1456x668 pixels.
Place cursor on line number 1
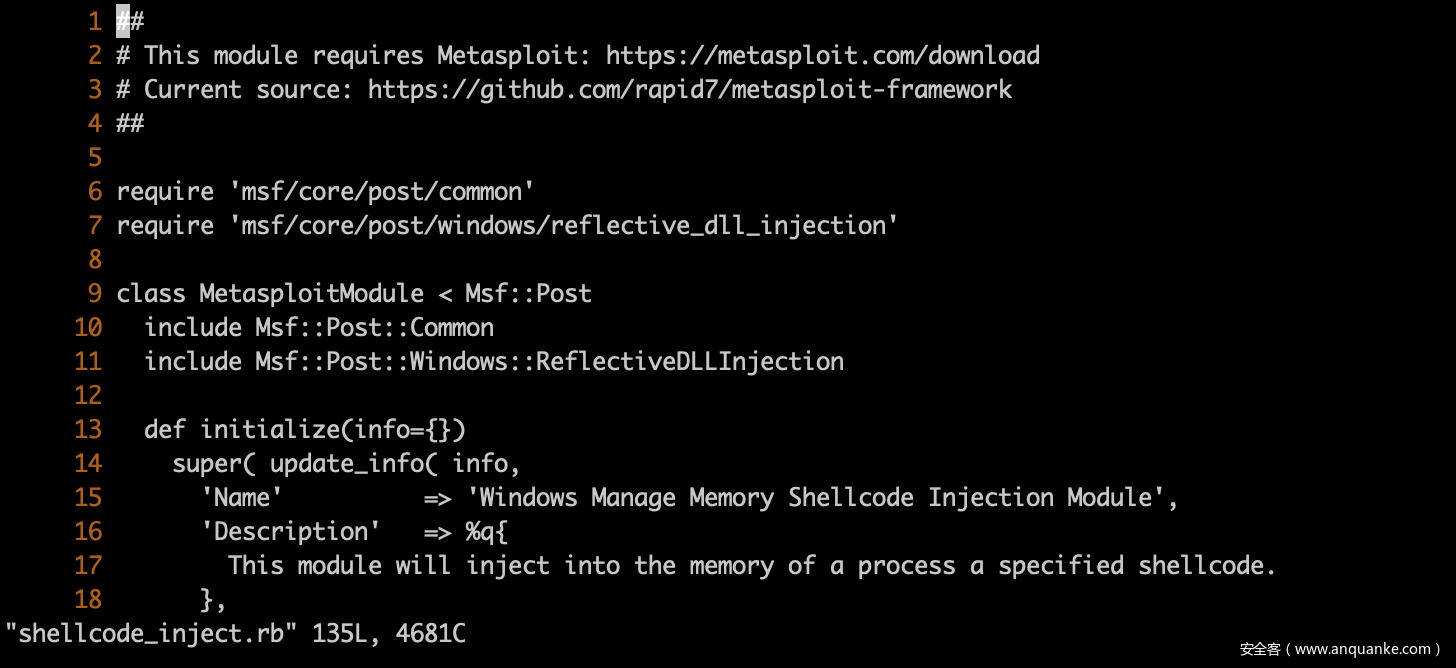pos(95,21)
